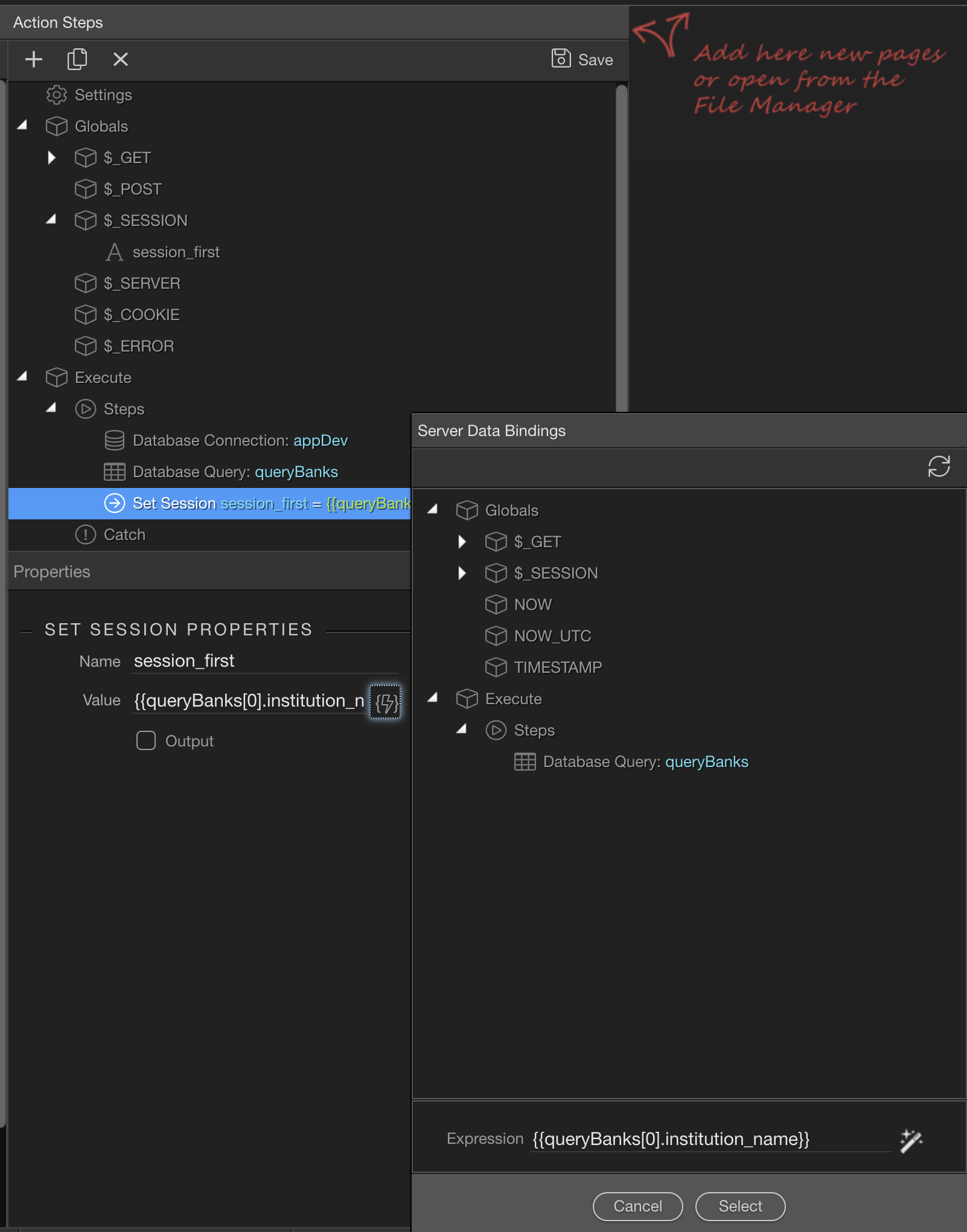Image resolution: width=967 pixels, height=1232 pixels.
Task: Choose the TIMESTAMP global binding
Action: tap(544, 667)
